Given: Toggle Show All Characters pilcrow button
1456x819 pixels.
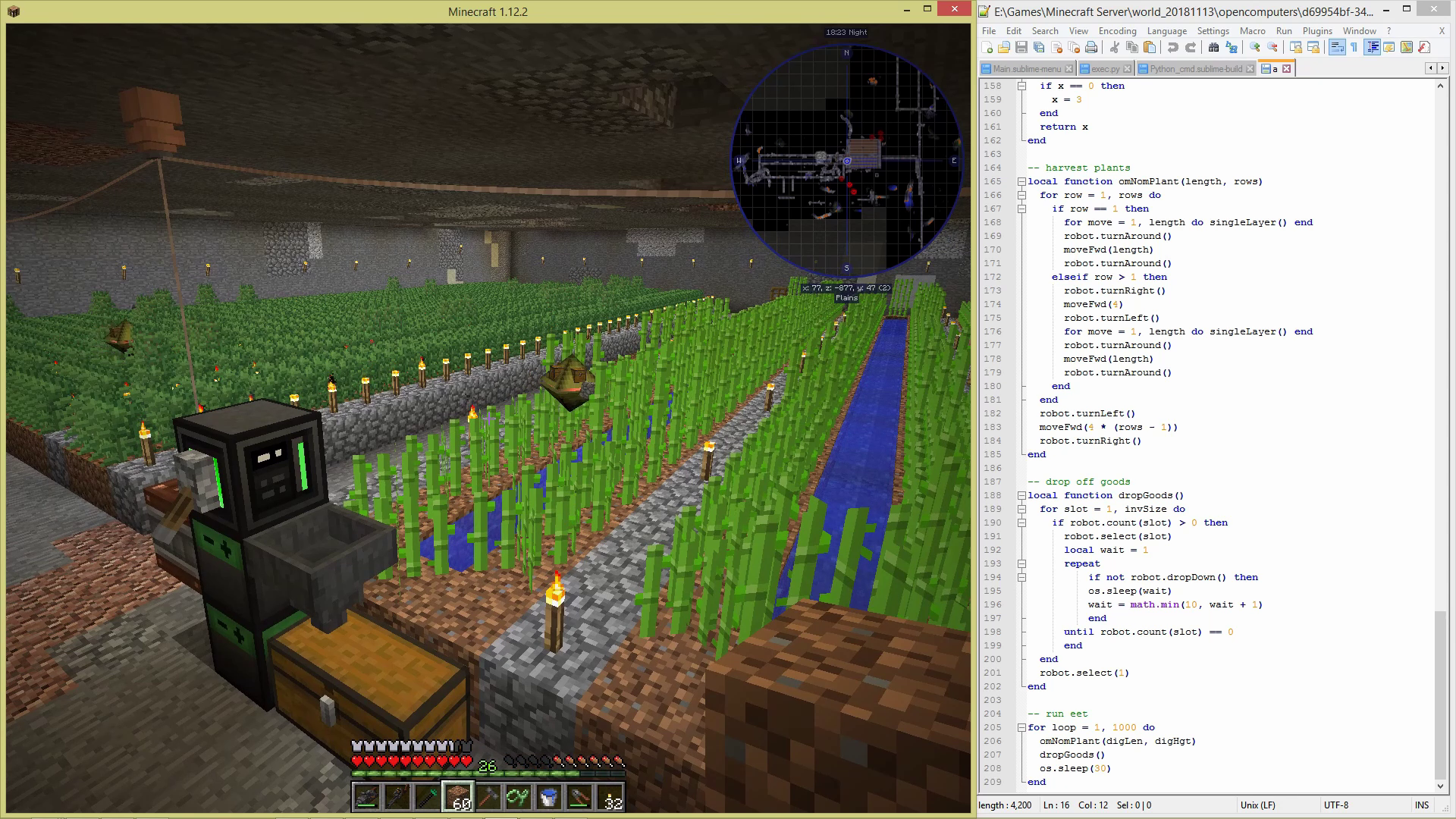Looking at the screenshot, I should click(x=1354, y=47).
